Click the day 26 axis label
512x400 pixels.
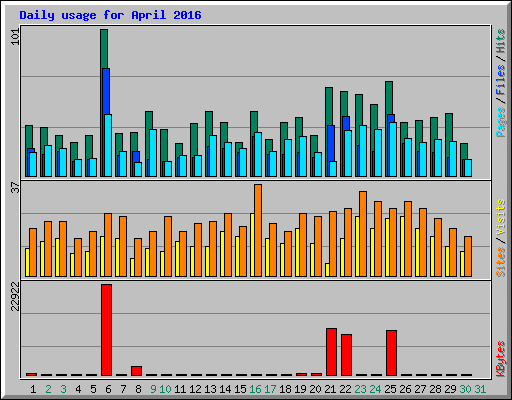pyautogui.click(x=405, y=389)
